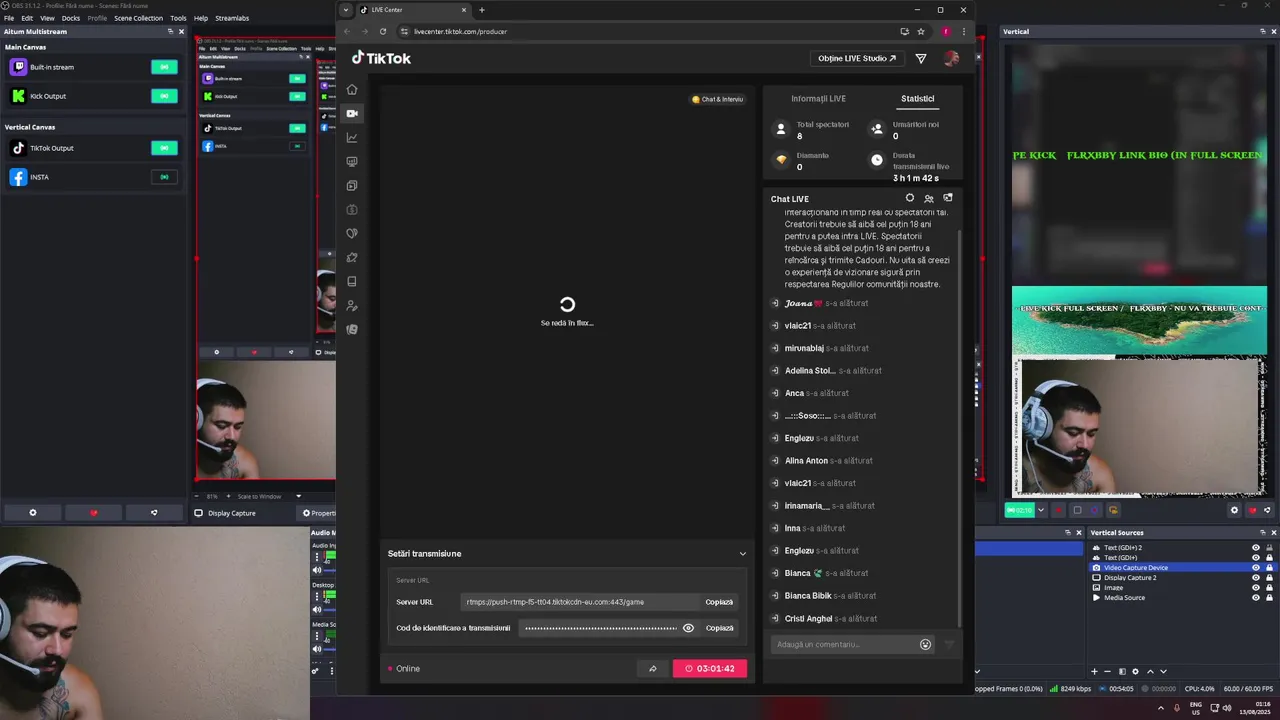
Task: Click the Vertical dock settings gear button
Action: coord(1234,510)
